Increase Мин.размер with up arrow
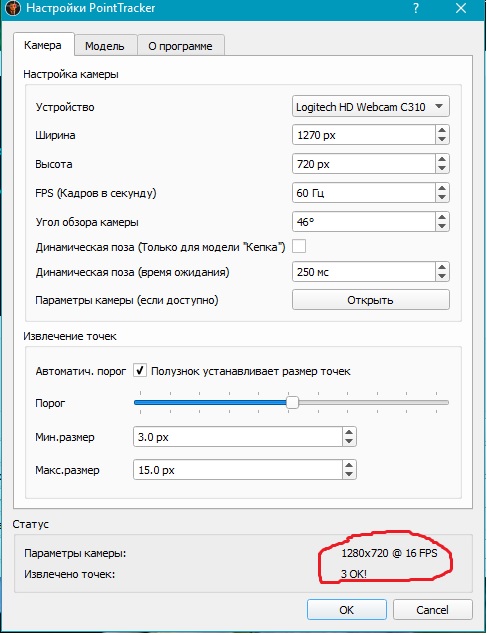The height and width of the screenshot is (635, 487). click(x=349, y=432)
